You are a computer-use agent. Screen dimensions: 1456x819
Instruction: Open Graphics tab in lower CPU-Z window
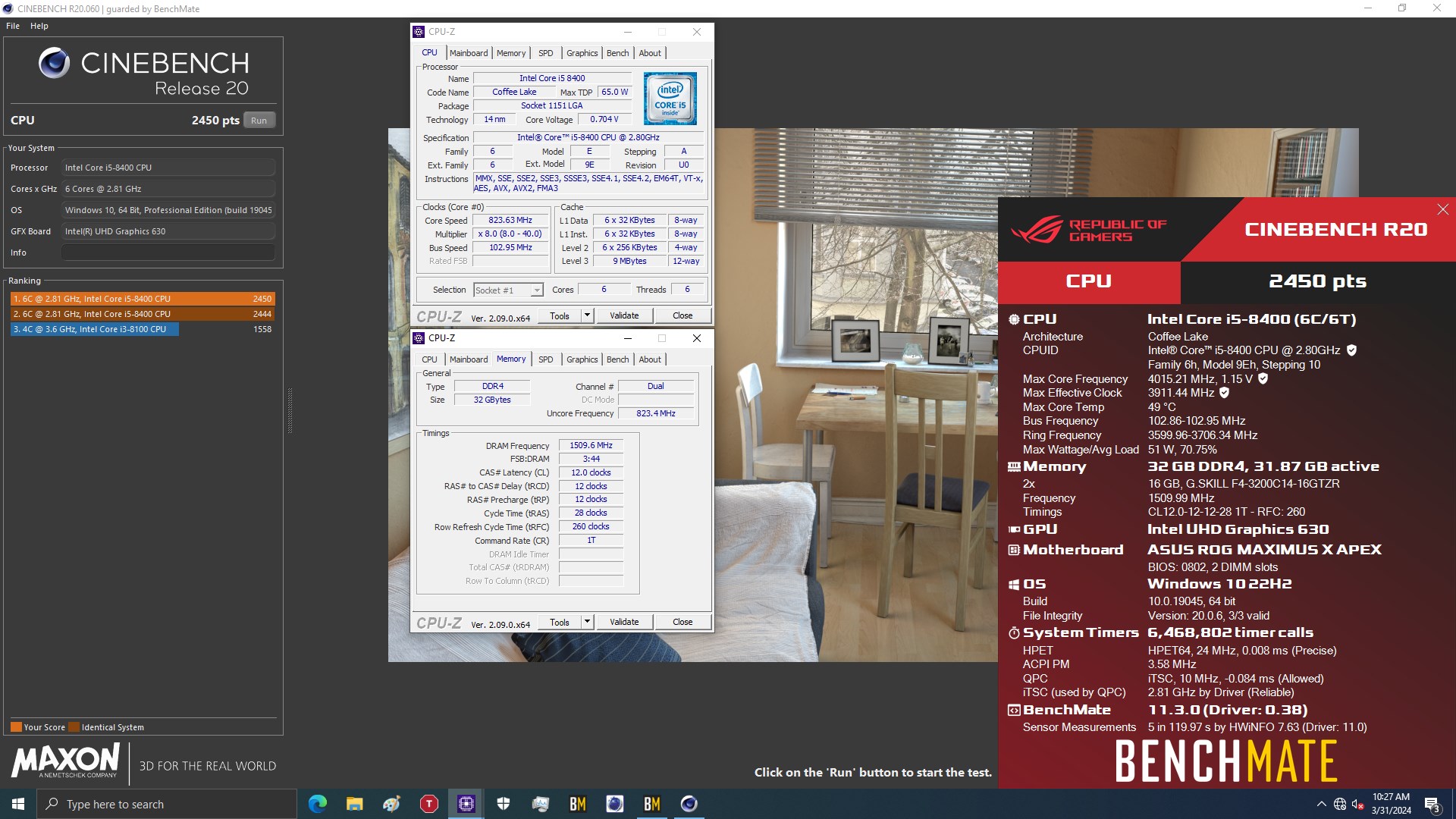(x=582, y=359)
